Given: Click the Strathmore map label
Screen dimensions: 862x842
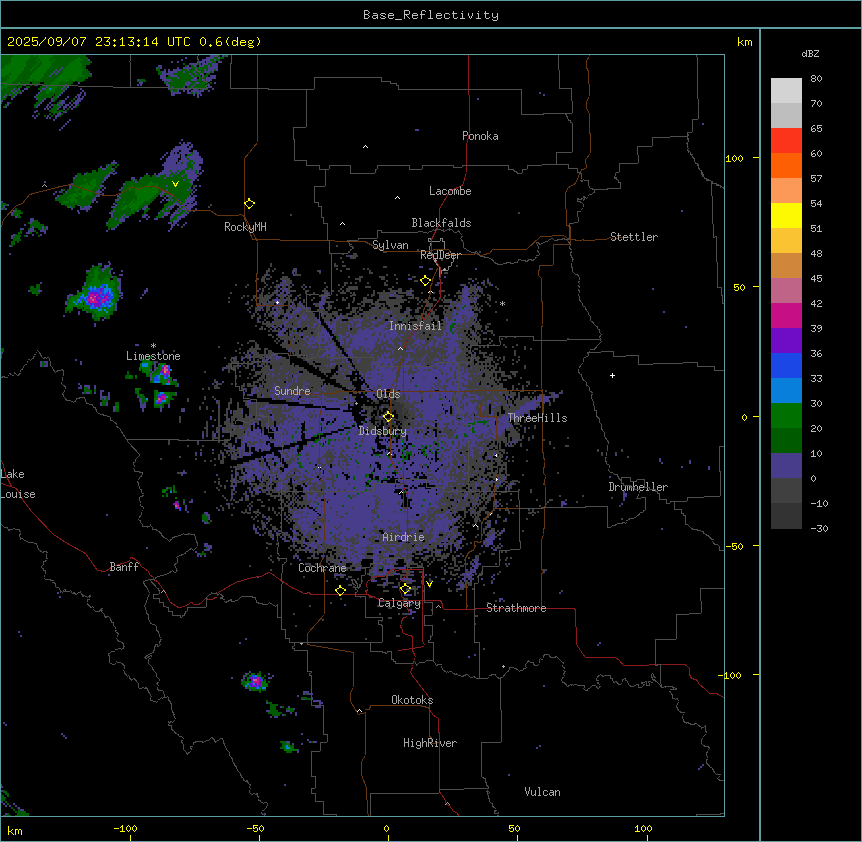Looking at the screenshot, I should coord(516,608).
